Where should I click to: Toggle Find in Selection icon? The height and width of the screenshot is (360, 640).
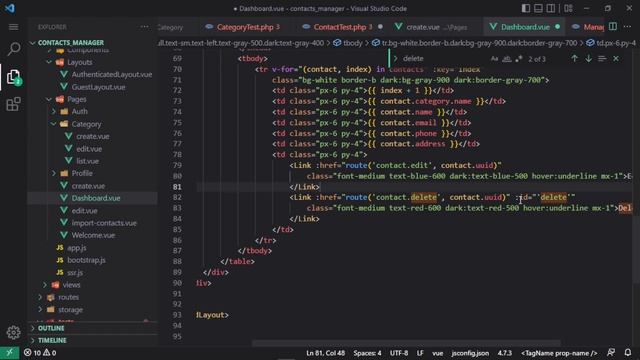[x=602, y=59]
